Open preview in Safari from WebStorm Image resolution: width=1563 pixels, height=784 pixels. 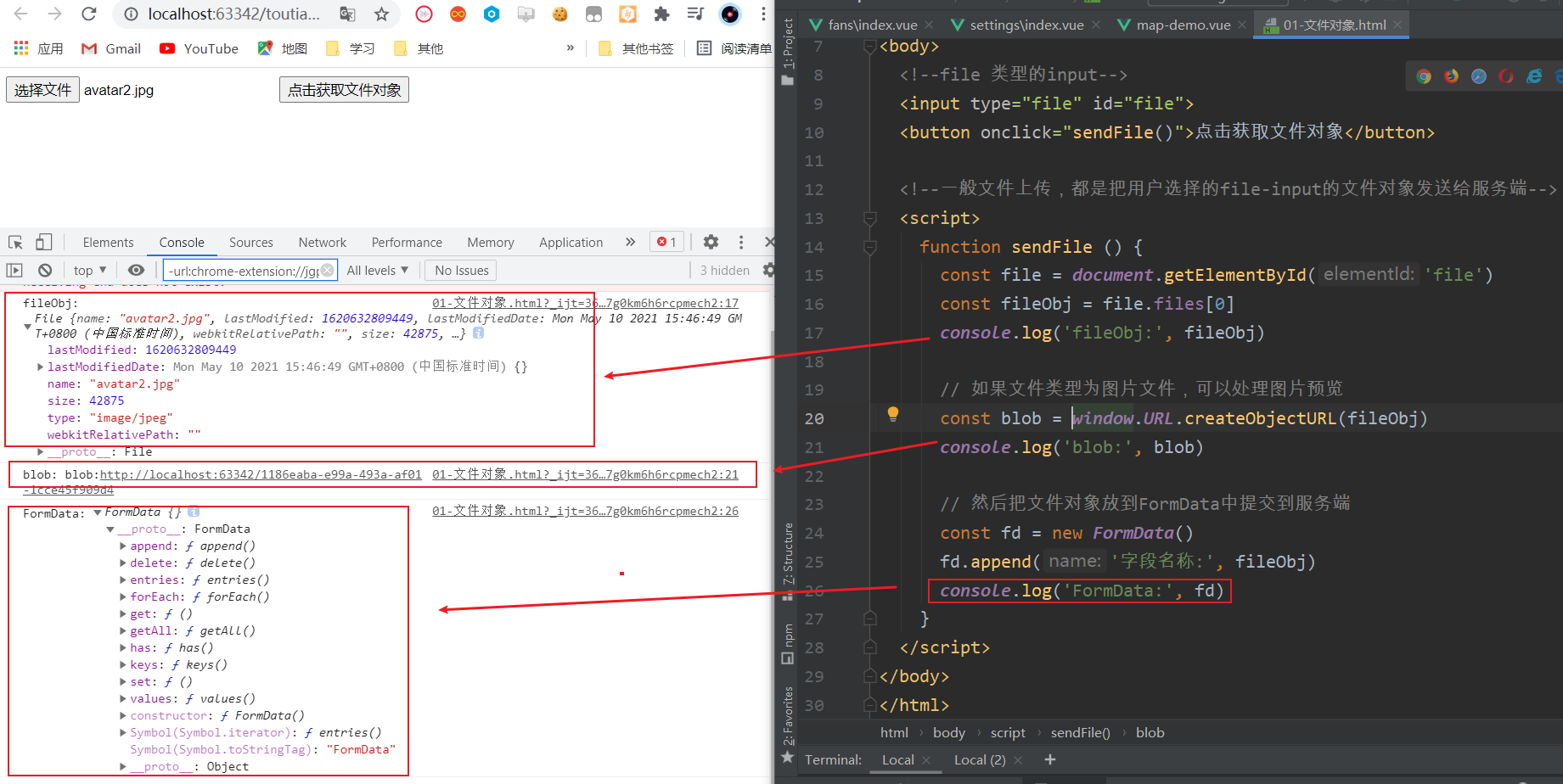click(x=1478, y=76)
